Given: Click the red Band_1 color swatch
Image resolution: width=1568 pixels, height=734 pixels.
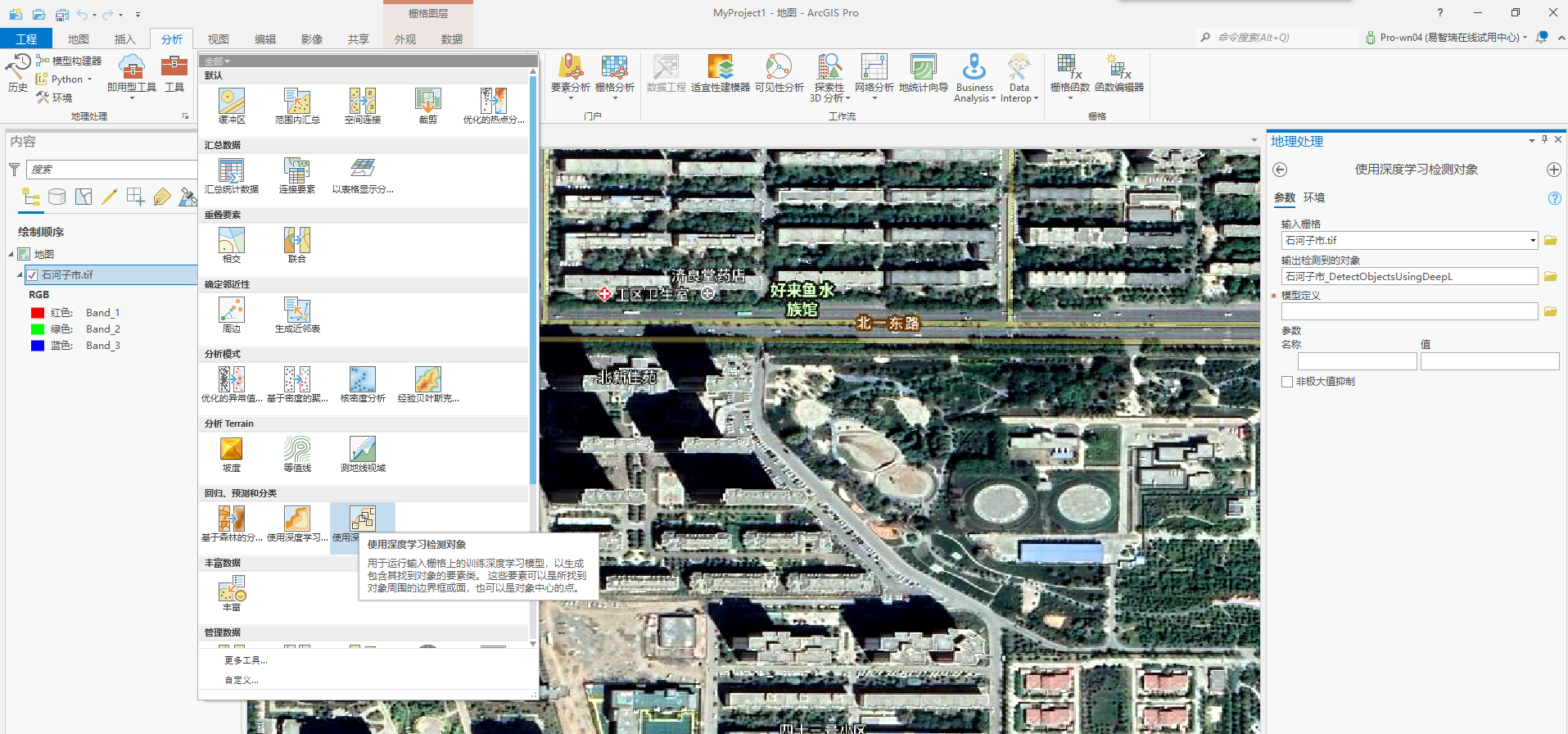Looking at the screenshot, I should click(x=37, y=313).
